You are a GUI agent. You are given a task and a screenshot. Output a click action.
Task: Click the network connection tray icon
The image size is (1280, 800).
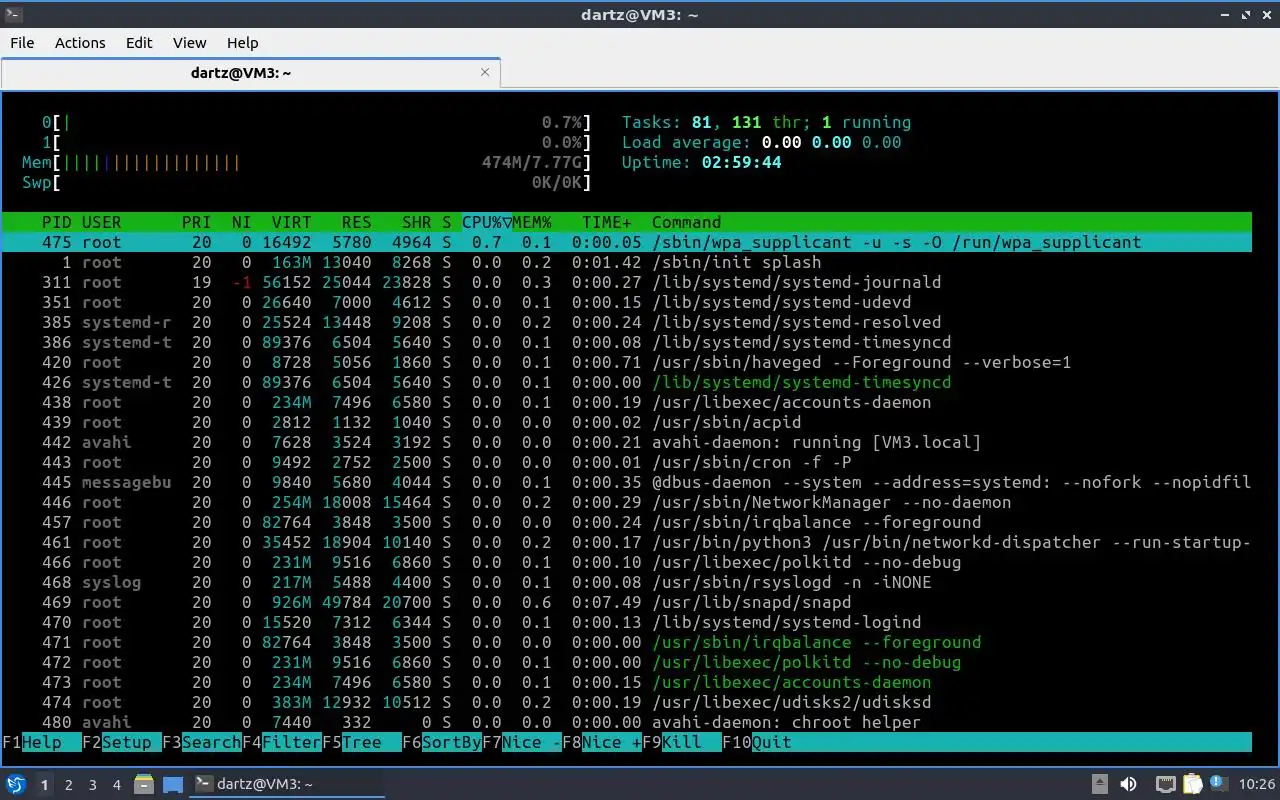pos(1165,784)
